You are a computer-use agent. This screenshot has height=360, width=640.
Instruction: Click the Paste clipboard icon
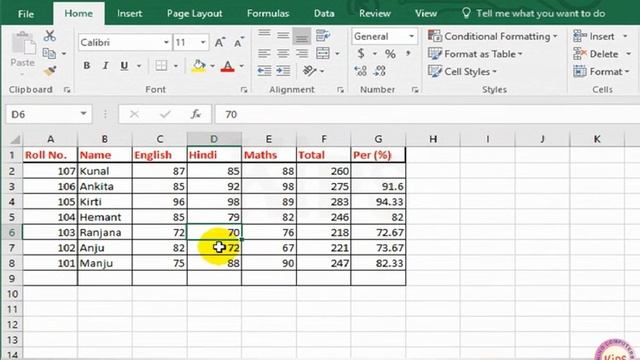click(22, 48)
